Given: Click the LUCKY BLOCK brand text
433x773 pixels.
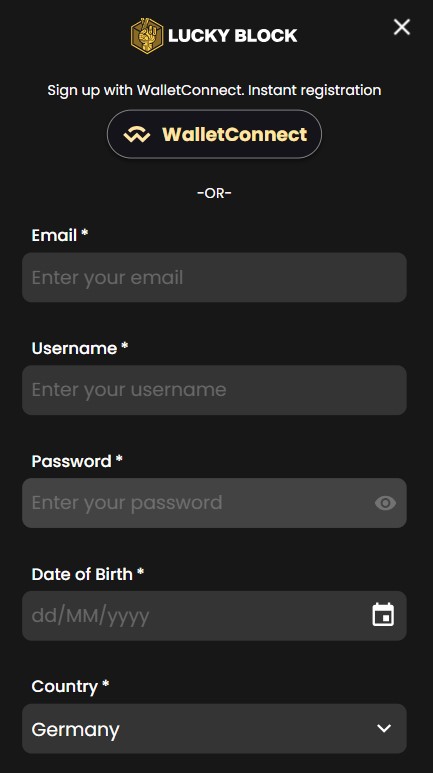Looking at the screenshot, I should 233,35.
